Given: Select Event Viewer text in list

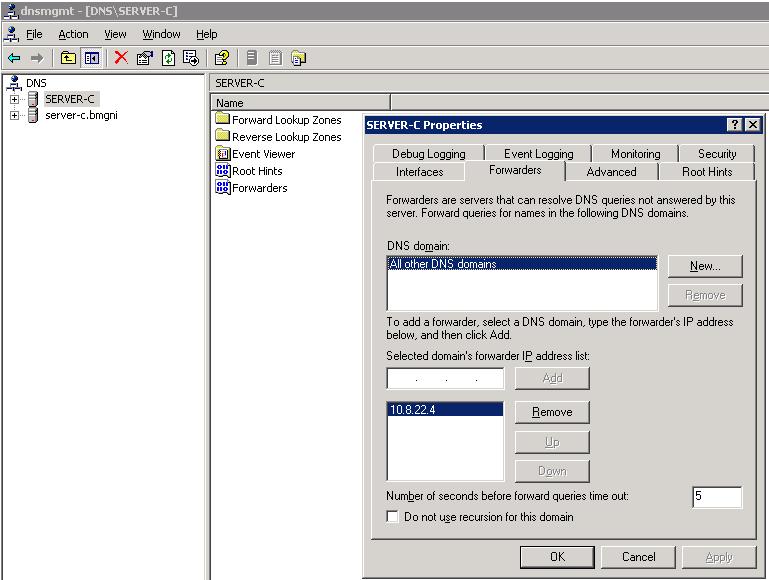Looking at the screenshot, I should point(264,154).
